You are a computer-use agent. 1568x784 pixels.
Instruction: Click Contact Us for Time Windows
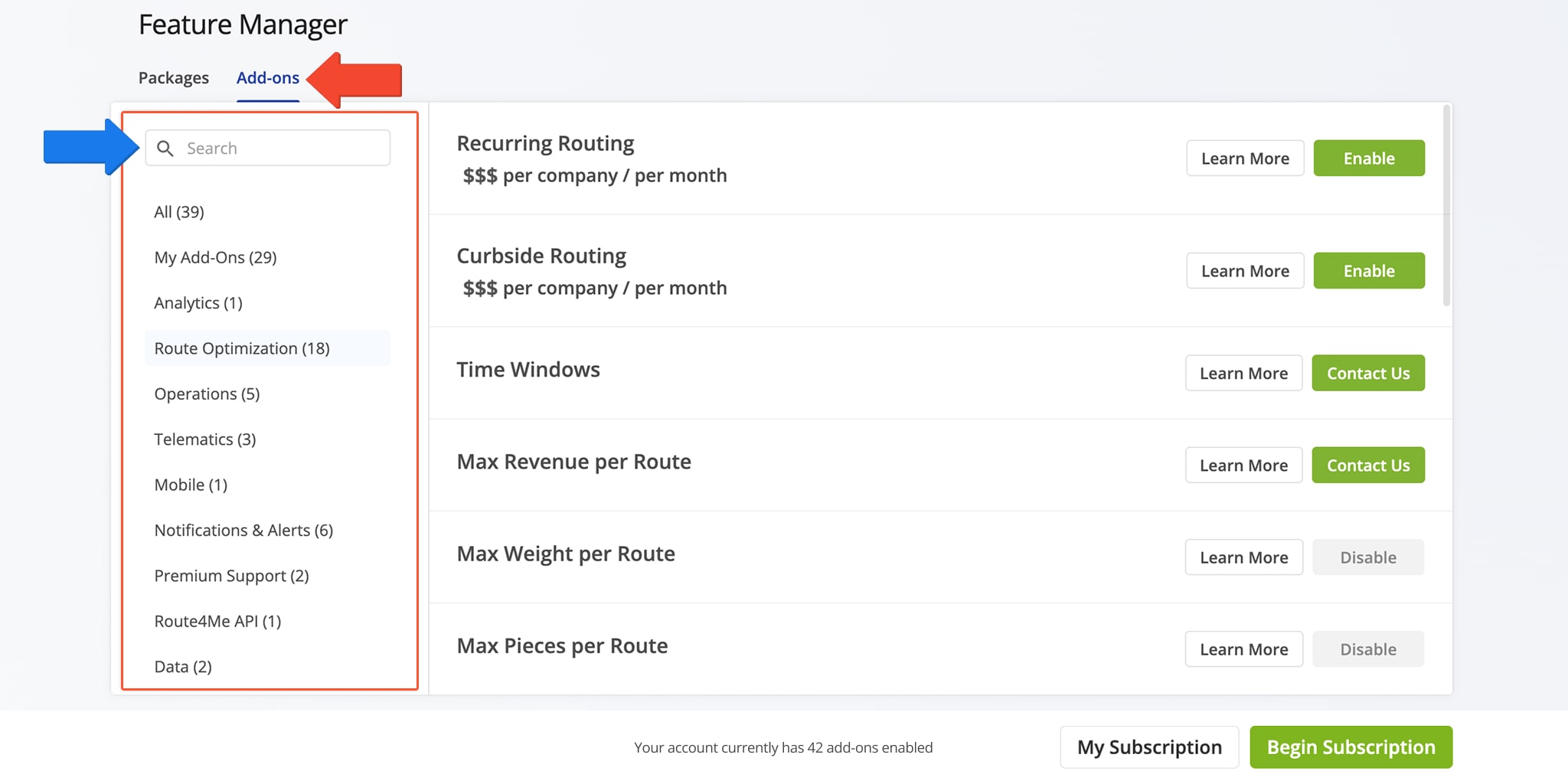[1367, 374]
